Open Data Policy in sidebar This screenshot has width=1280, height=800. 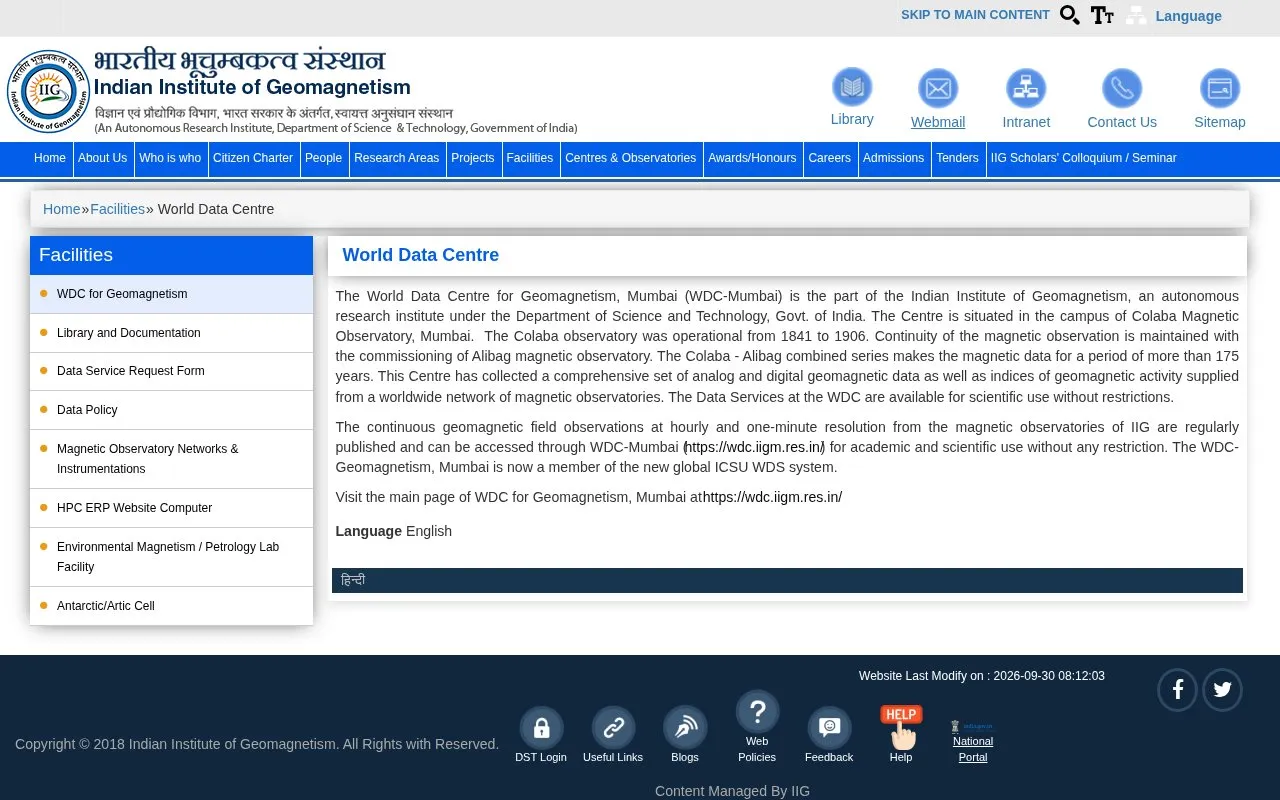click(x=171, y=410)
